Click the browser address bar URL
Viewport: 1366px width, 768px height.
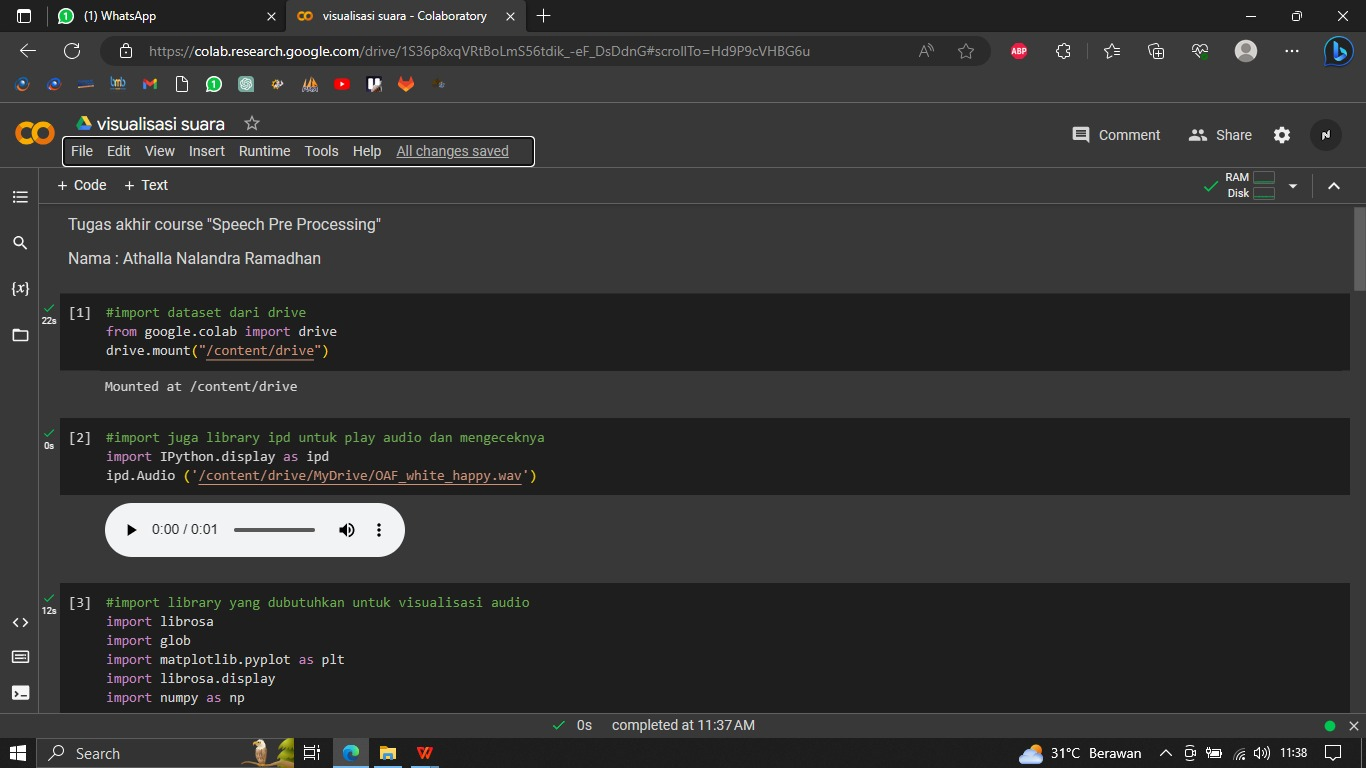click(479, 51)
